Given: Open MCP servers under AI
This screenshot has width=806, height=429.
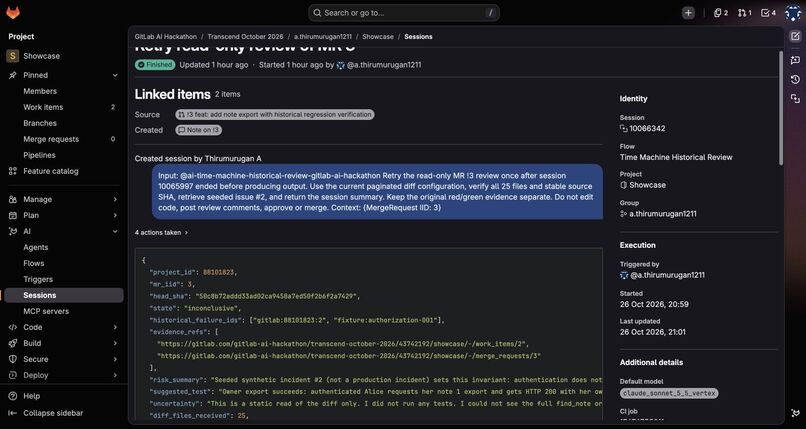Looking at the screenshot, I should (x=64, y=311).
